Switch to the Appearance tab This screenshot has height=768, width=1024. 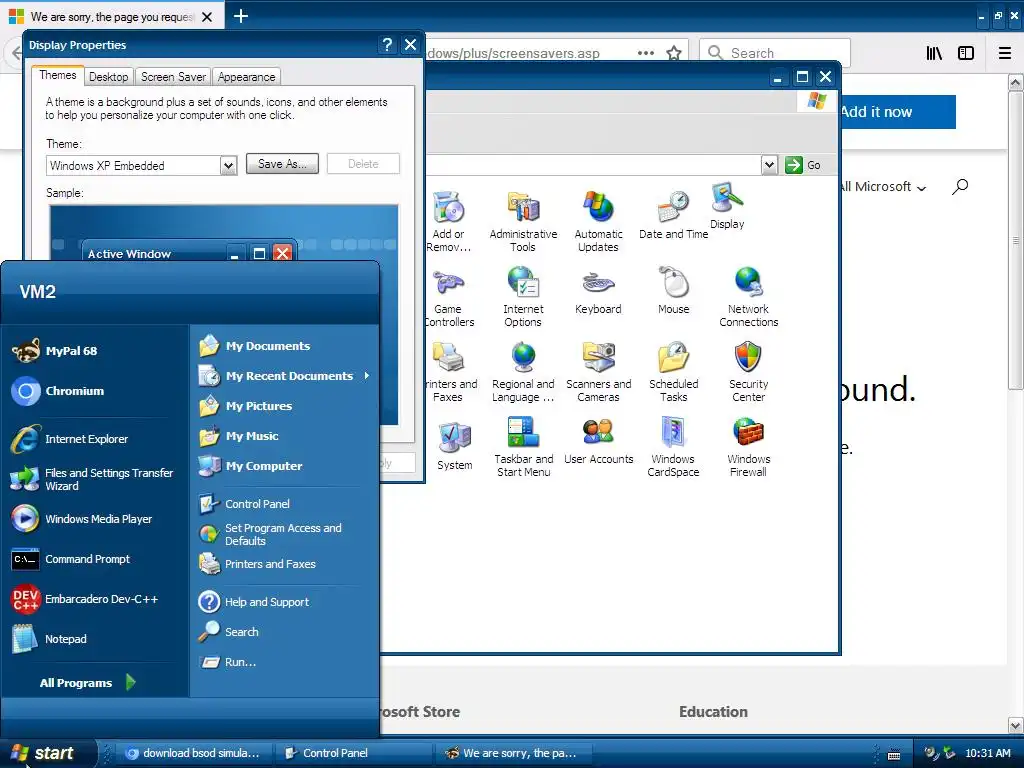246,77
